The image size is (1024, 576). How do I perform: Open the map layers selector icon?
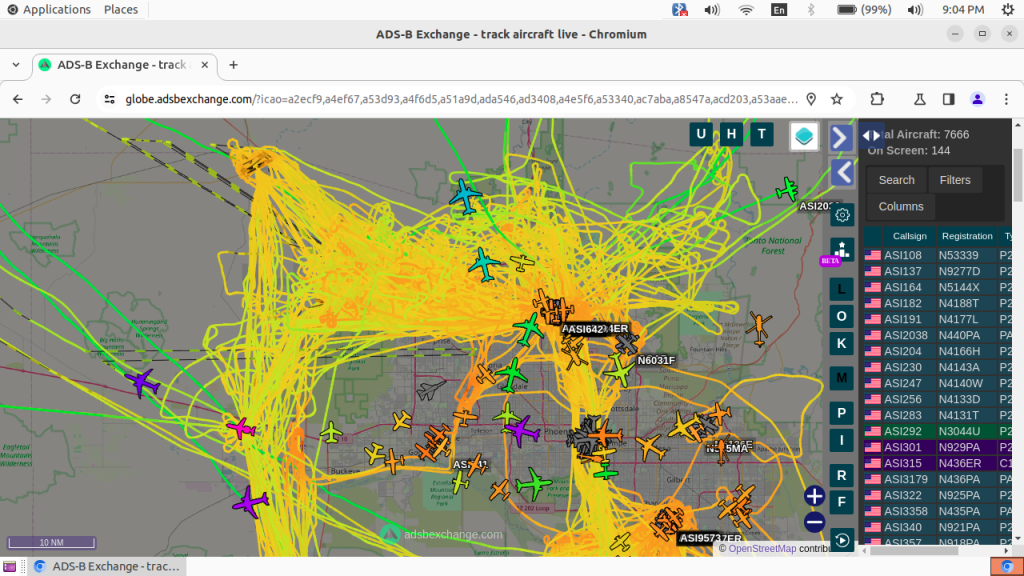[804, 135]
